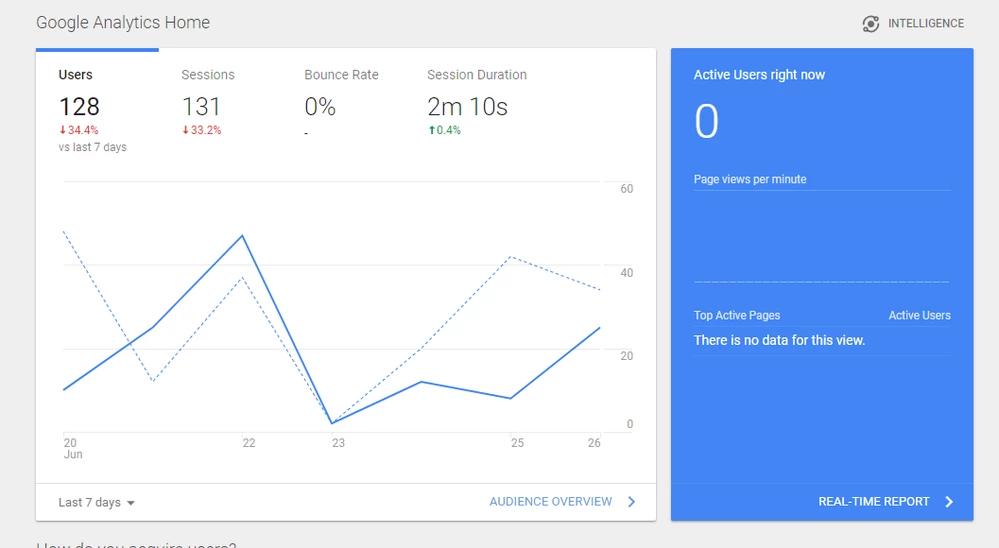Click the Google Analytics Home heading
The width and height of the screenshot is (999, 548).
pyautogui.click(x=123, y=22)
